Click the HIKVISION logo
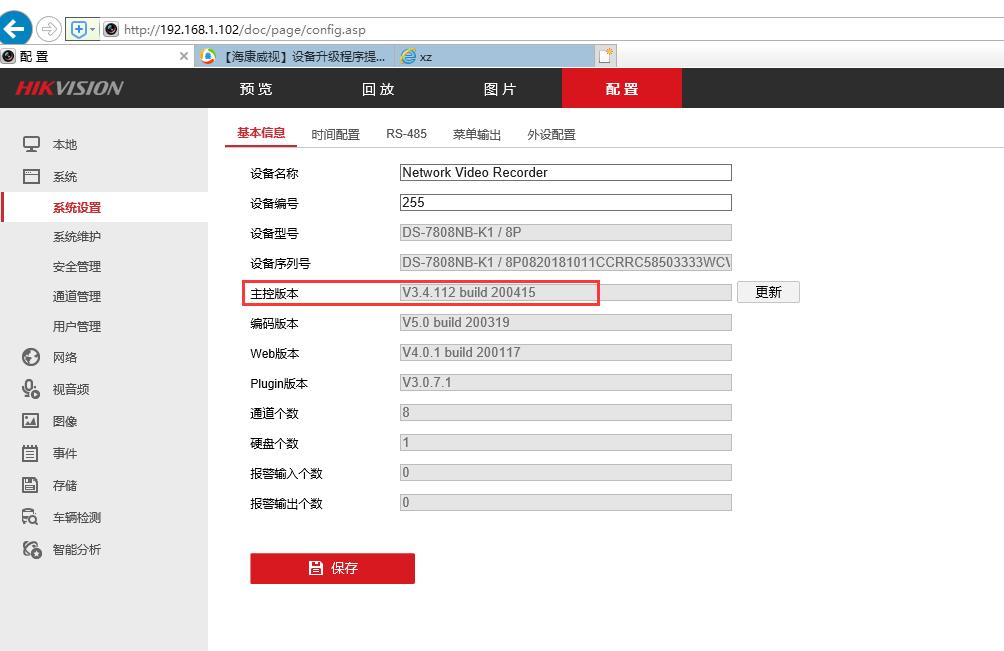The image size is (1004, 651). [70, 88]
